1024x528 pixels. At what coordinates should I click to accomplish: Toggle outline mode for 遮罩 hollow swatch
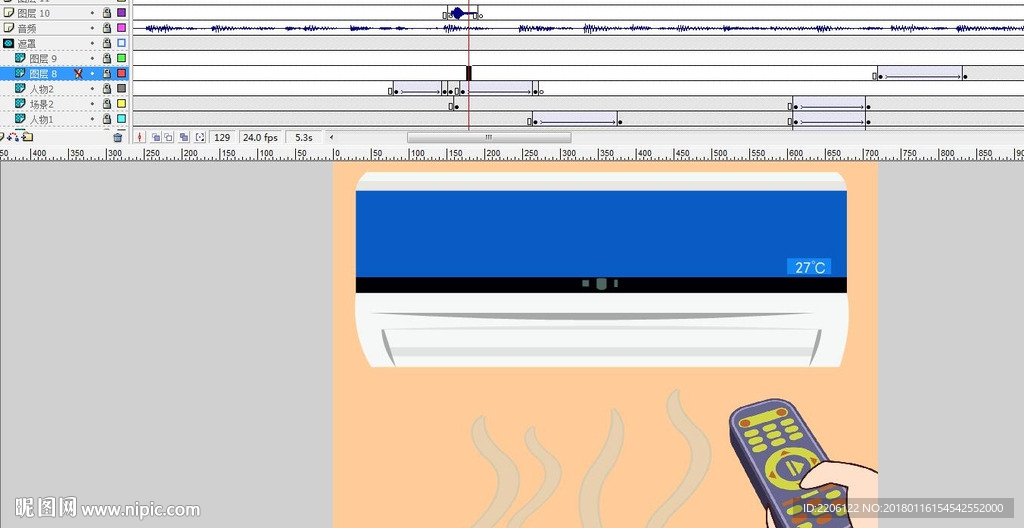pos(121,43)
